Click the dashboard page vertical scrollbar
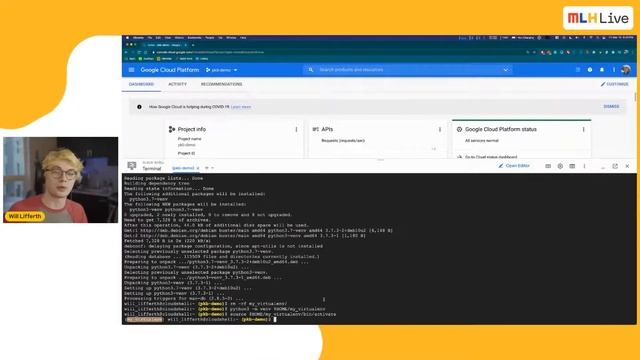Image resolution: width=640 pixels, height=360 pixels. pyautogui.click(x=635, y=97)
